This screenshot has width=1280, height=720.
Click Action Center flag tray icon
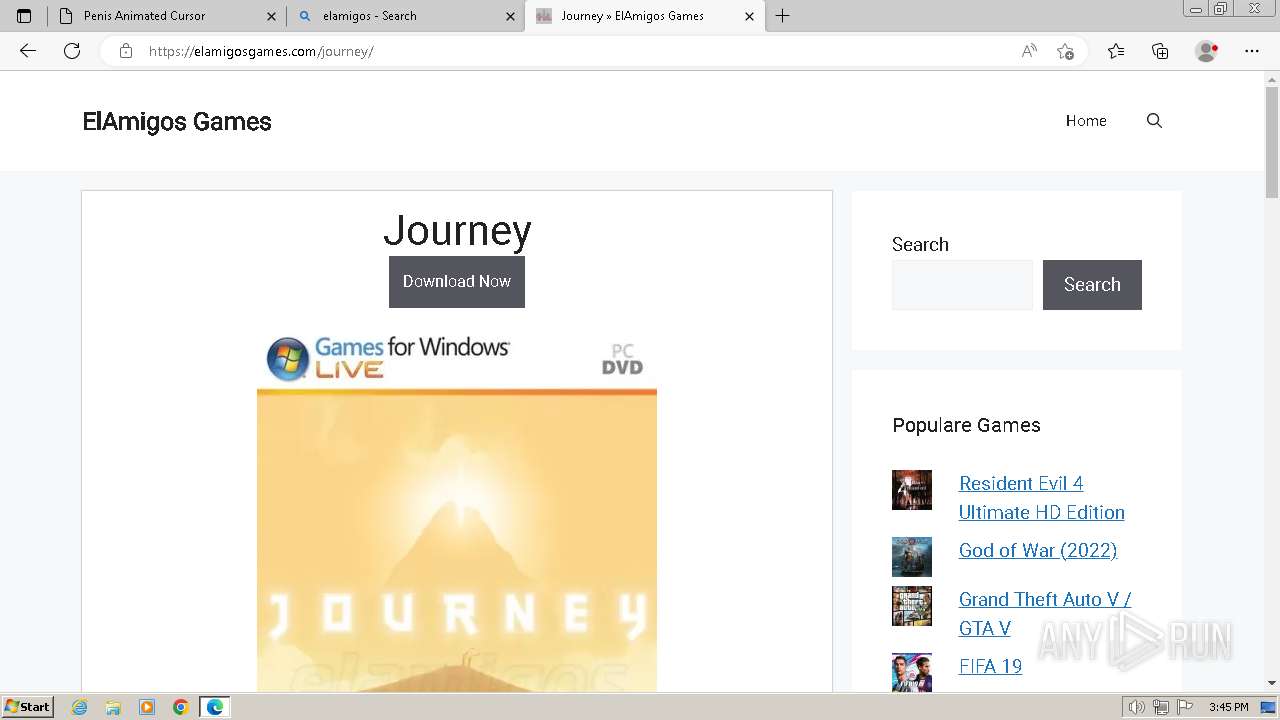[x=1185, y=707]
